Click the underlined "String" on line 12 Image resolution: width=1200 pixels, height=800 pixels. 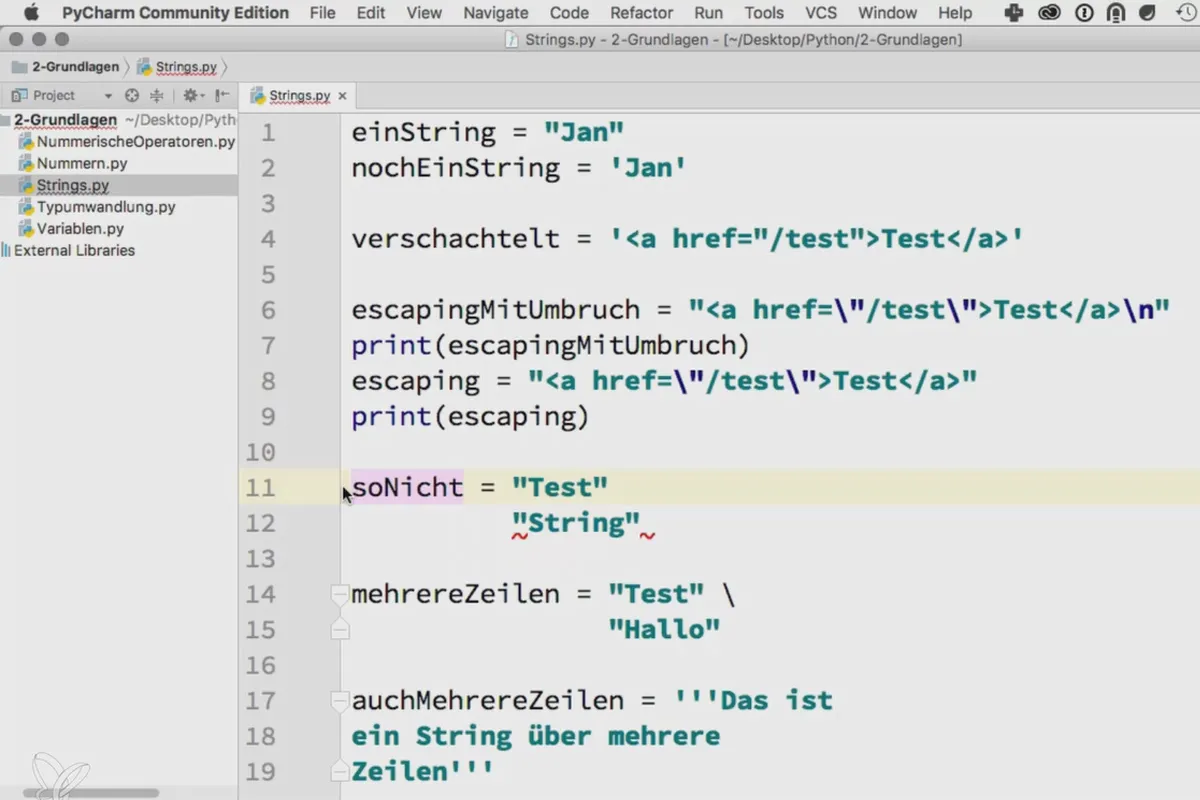pos(576,523)
